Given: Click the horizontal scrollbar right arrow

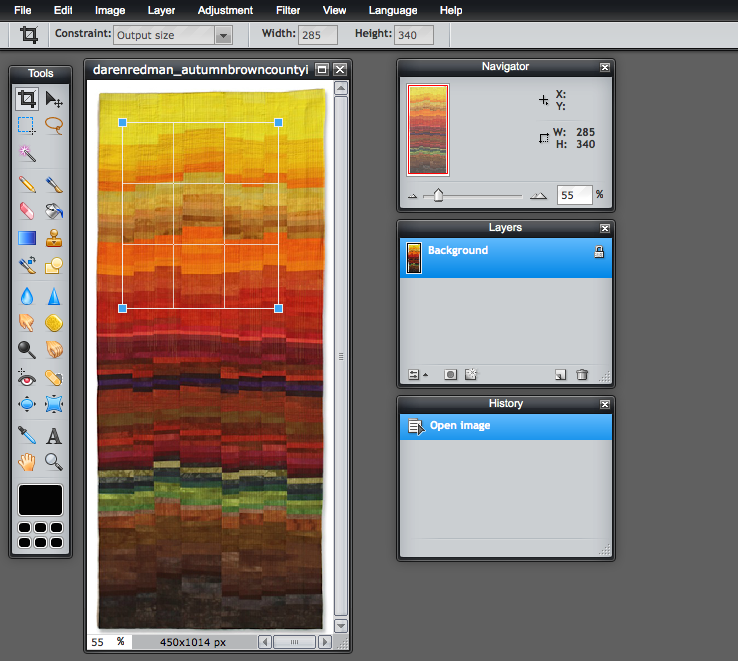Looking at the screenshot, I should click(x=325, y=642).
